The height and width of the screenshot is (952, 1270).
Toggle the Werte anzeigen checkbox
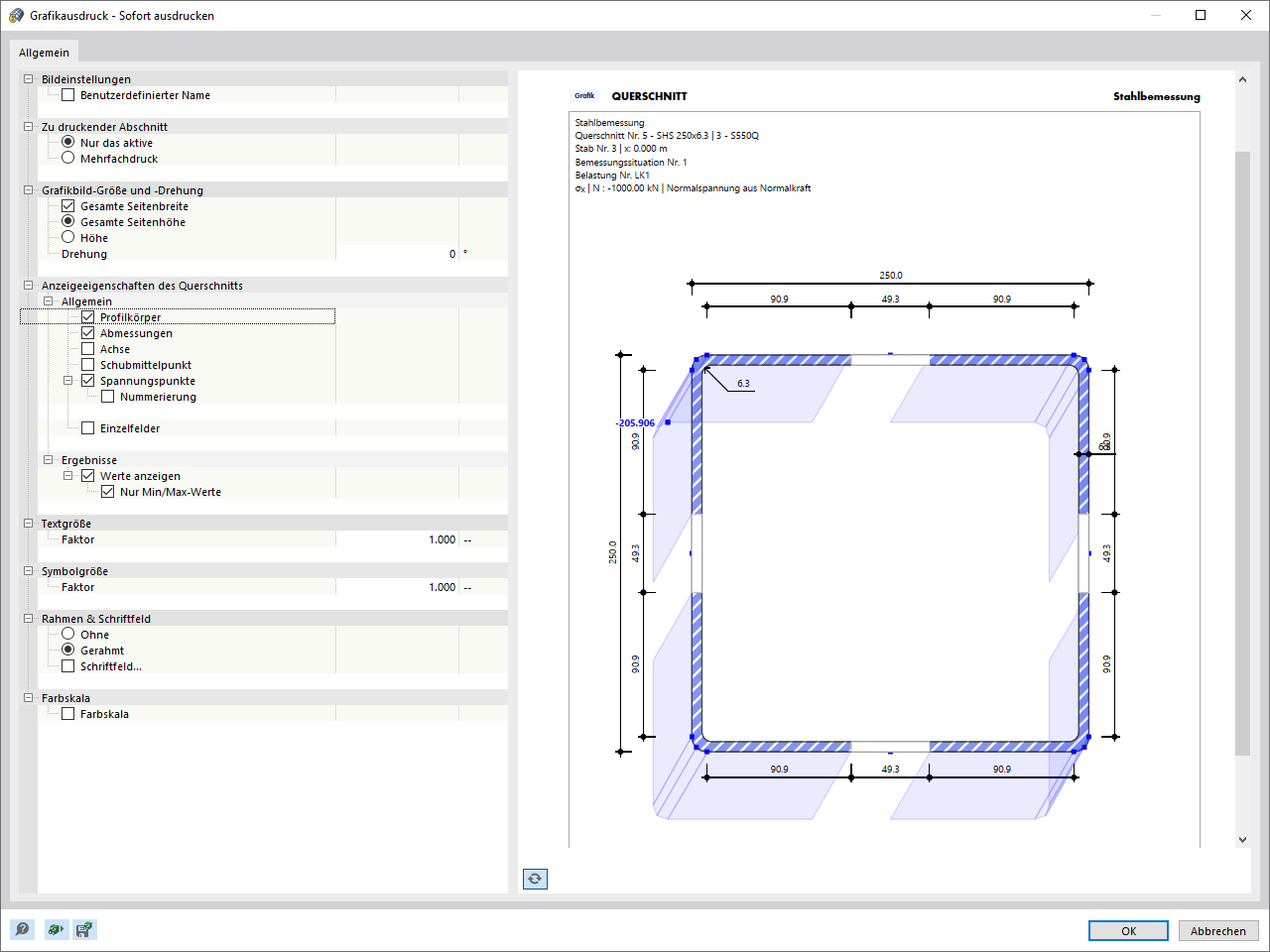[87, 476]
